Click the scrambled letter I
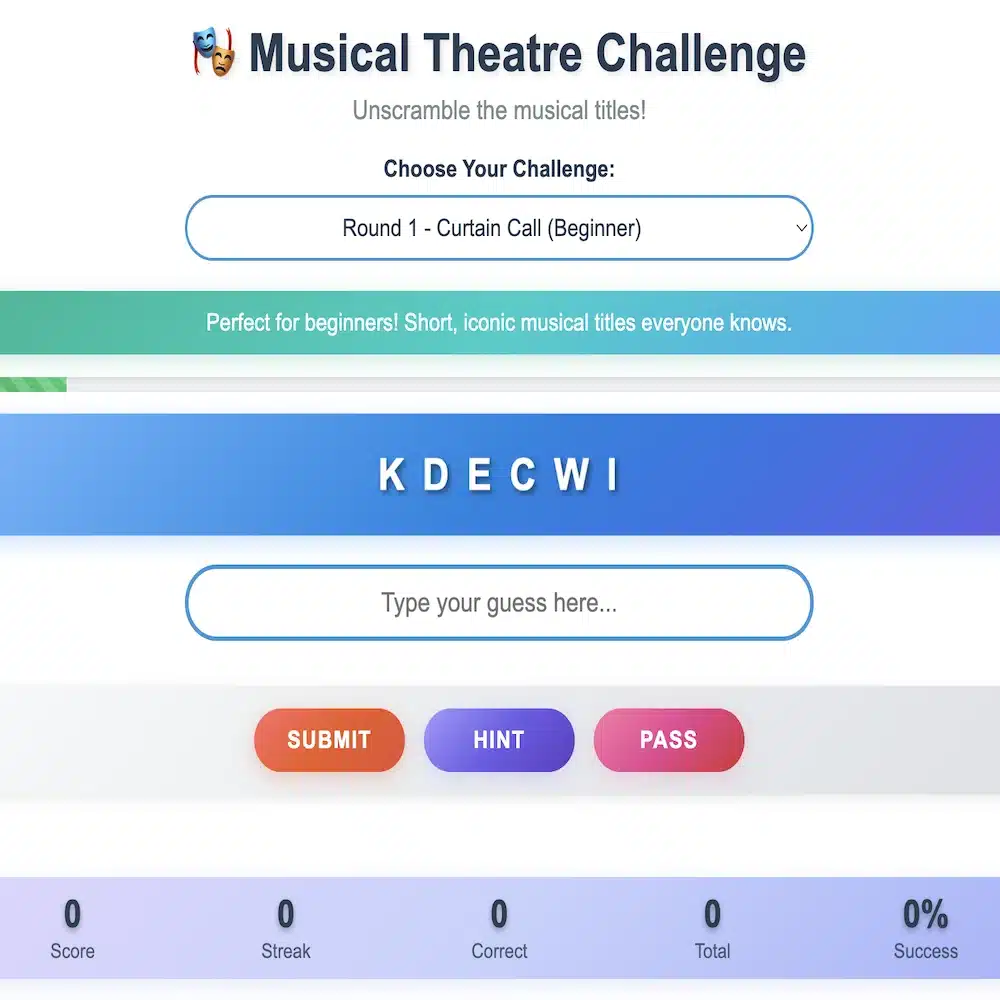 click(612, 476)
